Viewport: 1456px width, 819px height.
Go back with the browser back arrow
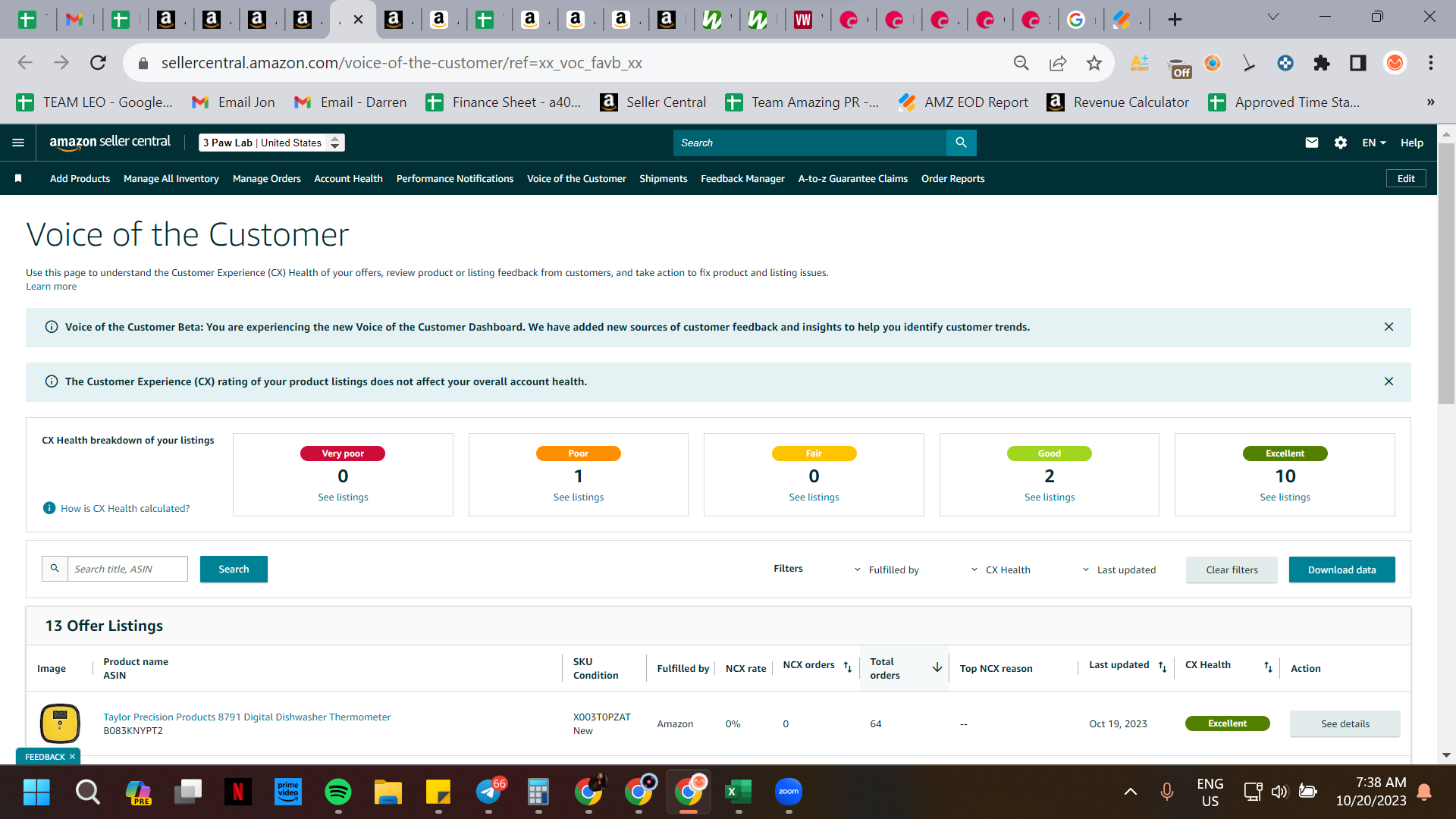point(25,63)
